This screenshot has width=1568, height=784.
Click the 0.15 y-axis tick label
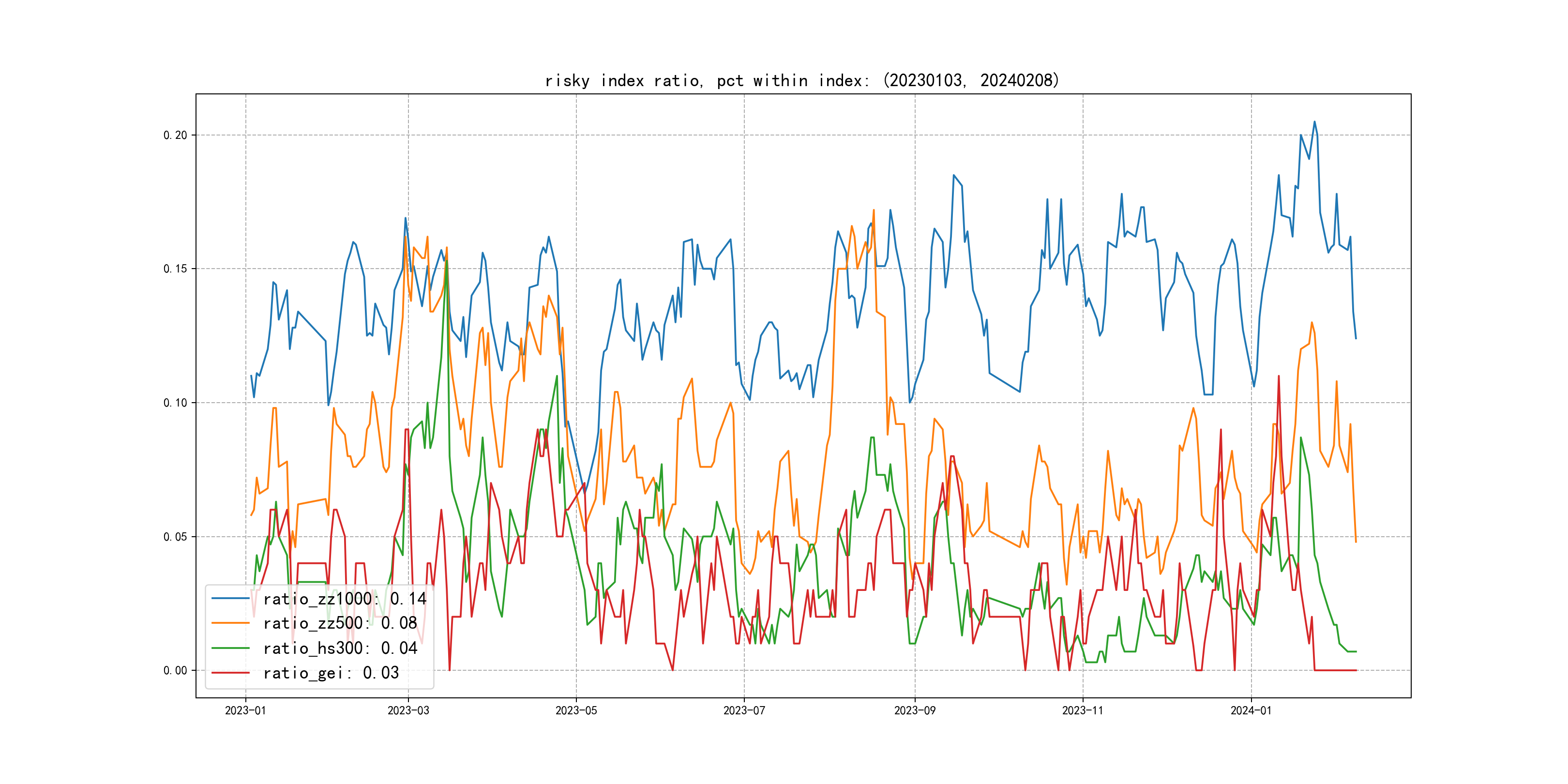[x=175, y=269]
